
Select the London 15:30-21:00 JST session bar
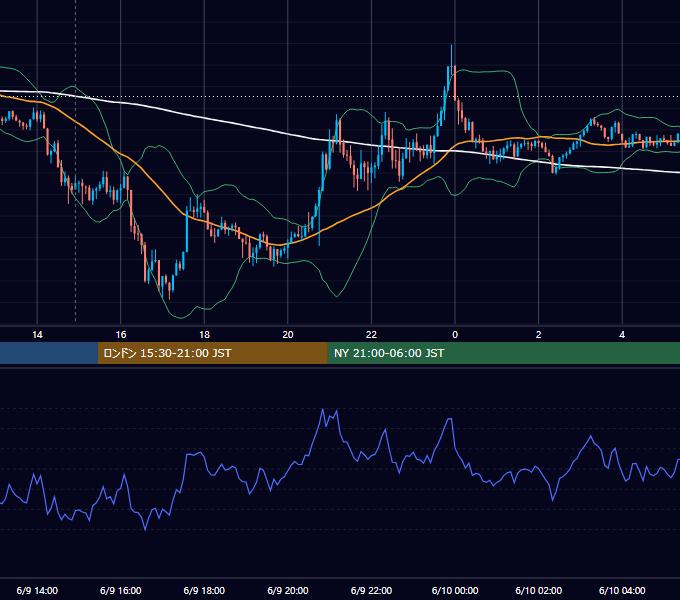(212, 353)
